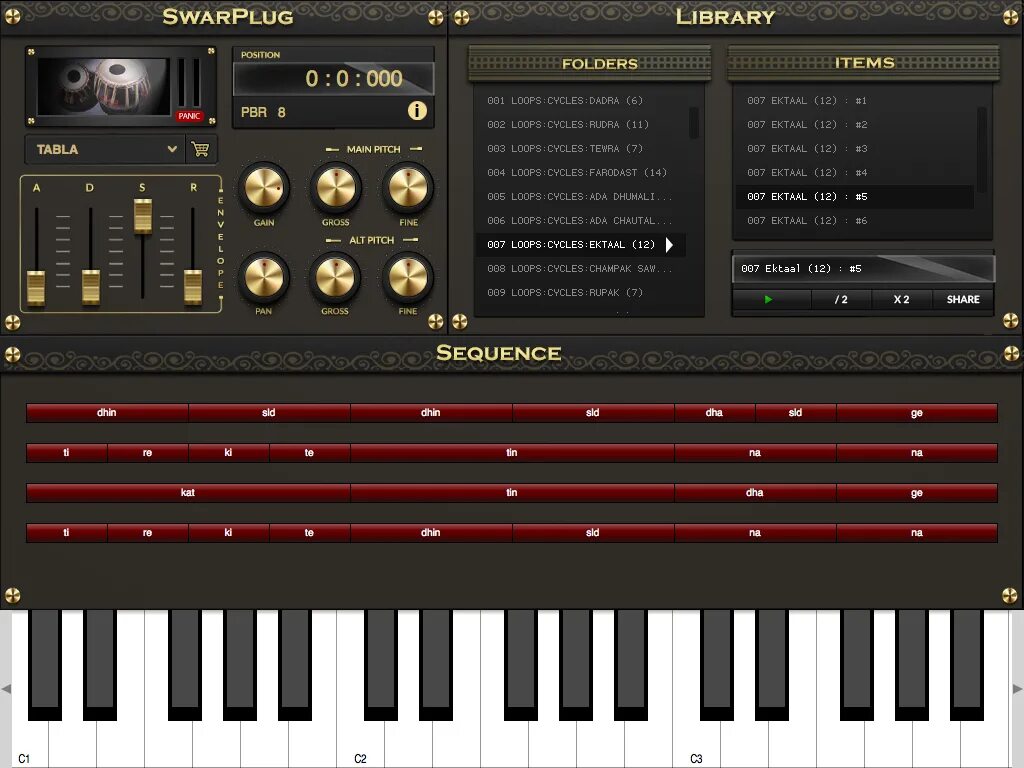The height and width of the screenshot is (768, 1024).
Task: Click the red PANIC button
Action: (x=189, y=116)
